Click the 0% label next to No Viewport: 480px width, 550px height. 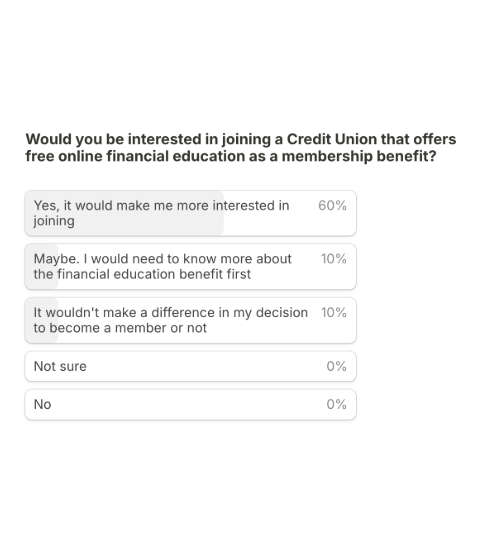(x=336, y=404)
